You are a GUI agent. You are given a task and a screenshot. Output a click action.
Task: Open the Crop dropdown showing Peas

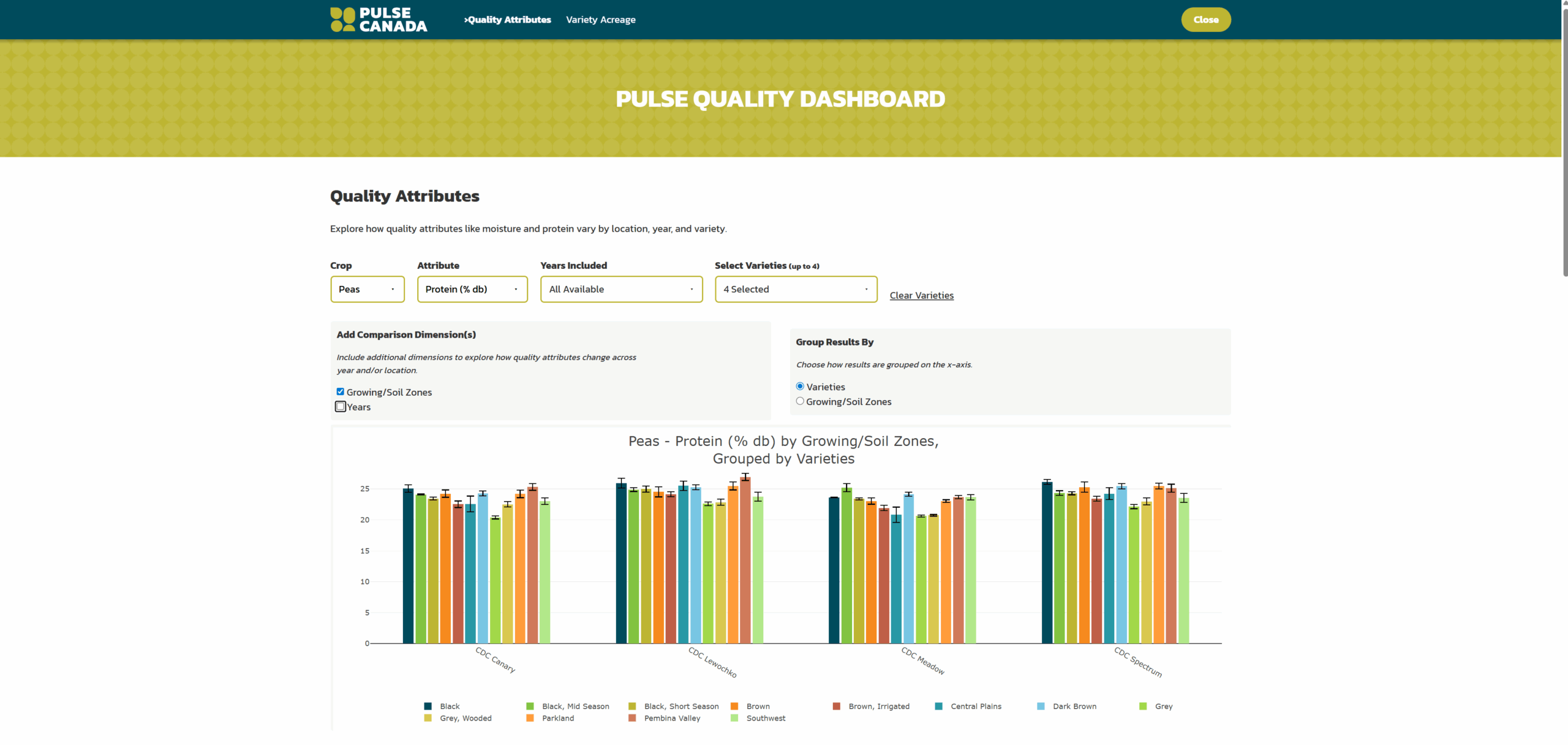click(x=367, y=289)
